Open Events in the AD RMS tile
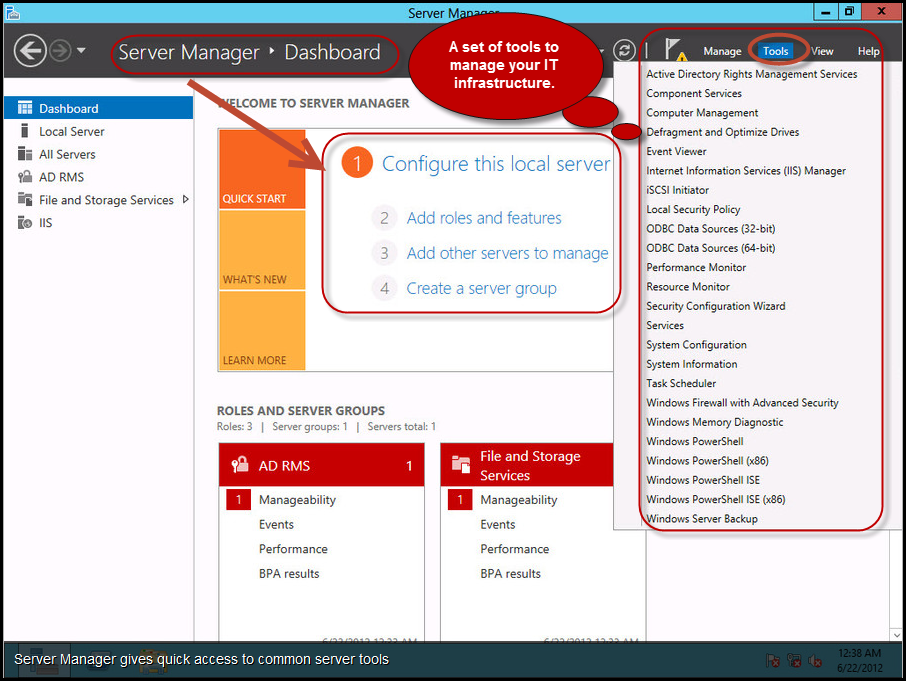906x681 pixels. point(276,524)
